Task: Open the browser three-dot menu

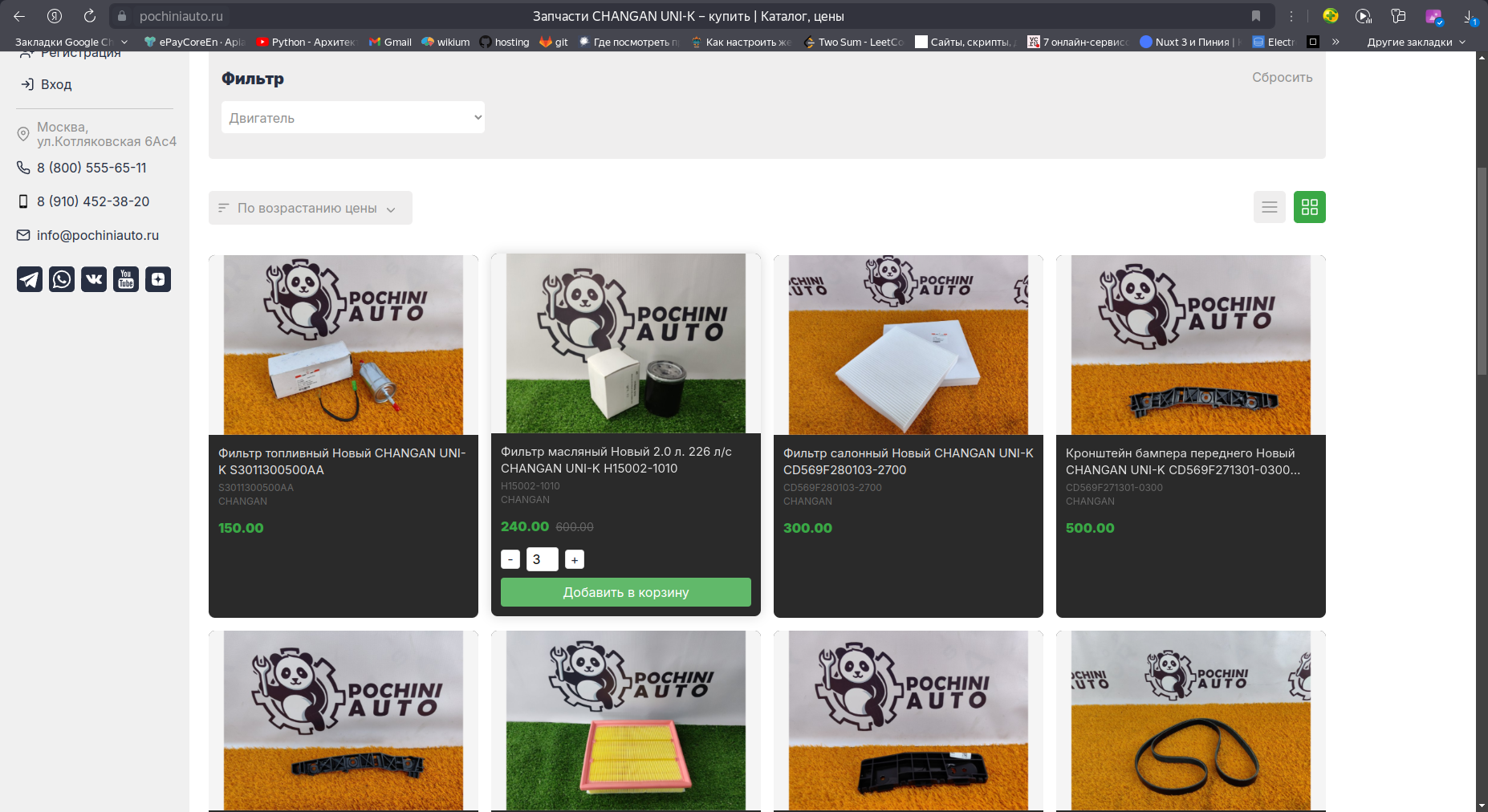Action: point(1291,16)
